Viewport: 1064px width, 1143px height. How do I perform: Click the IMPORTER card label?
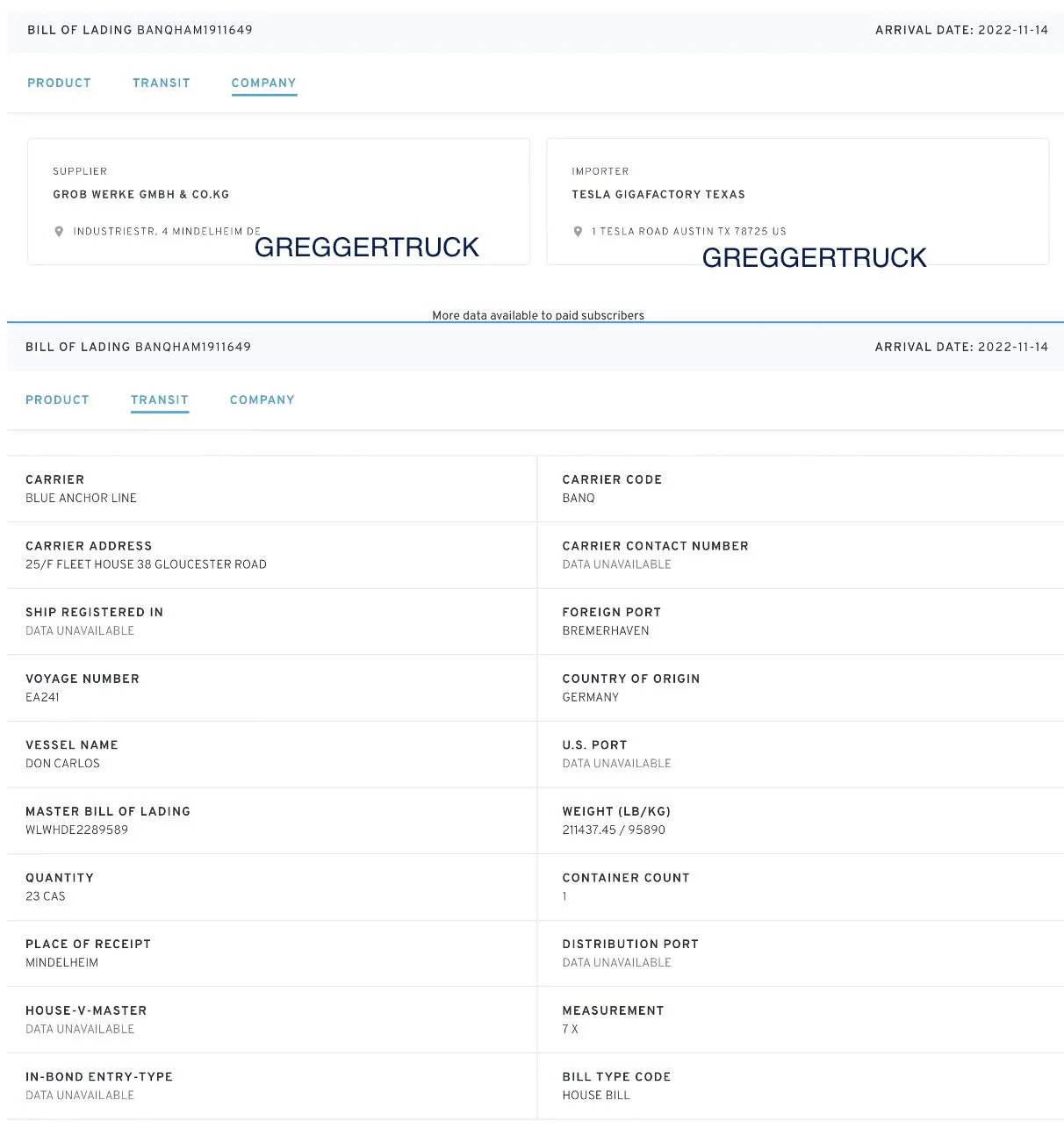600,171
